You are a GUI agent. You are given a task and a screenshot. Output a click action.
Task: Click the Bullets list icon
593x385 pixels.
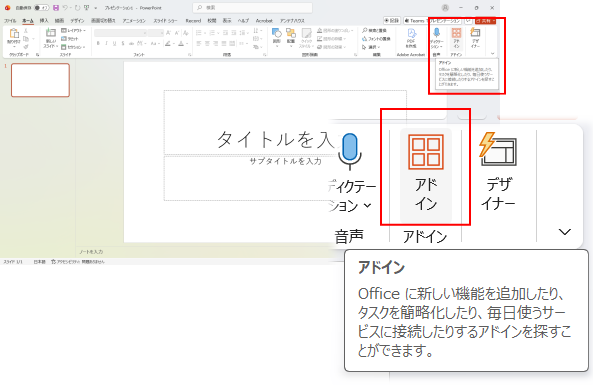[x=199, y=33]
